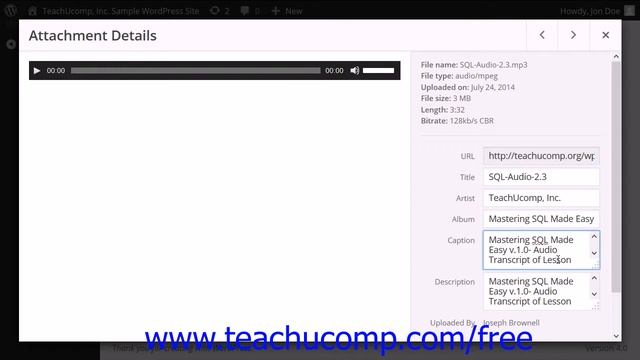The width and height of the screenshot is (640, 360).
Task: Play the SQL-Audio-2.3 audio file
Action: click(37, 71)
